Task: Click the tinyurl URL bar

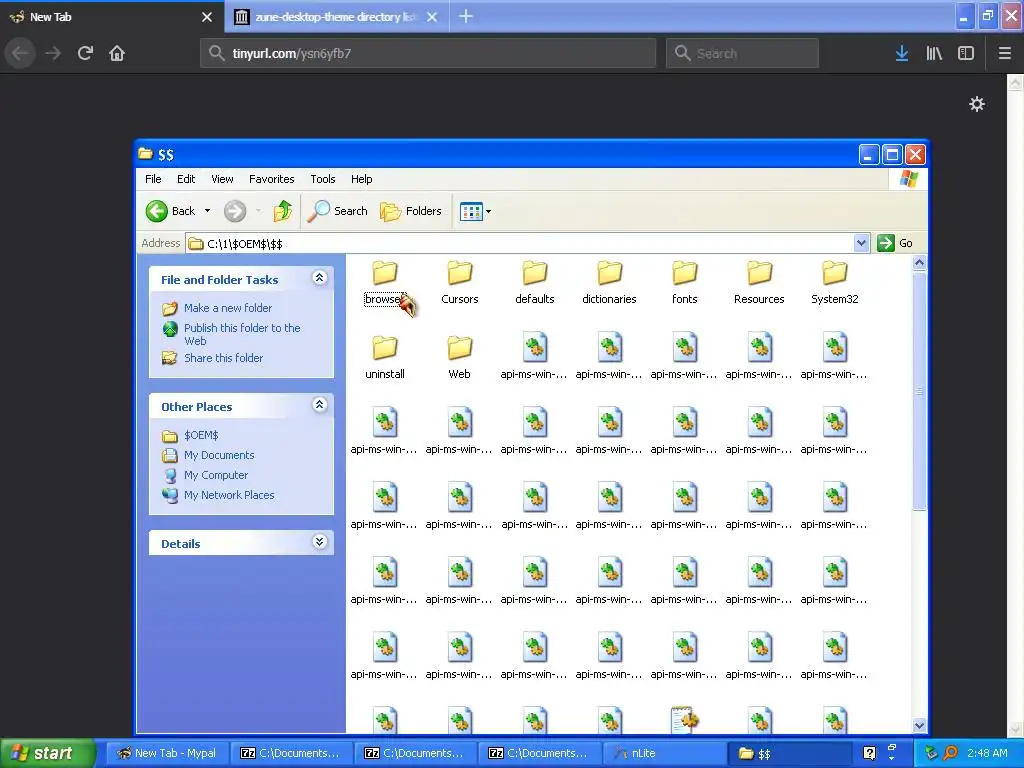Action: (428, 53)
